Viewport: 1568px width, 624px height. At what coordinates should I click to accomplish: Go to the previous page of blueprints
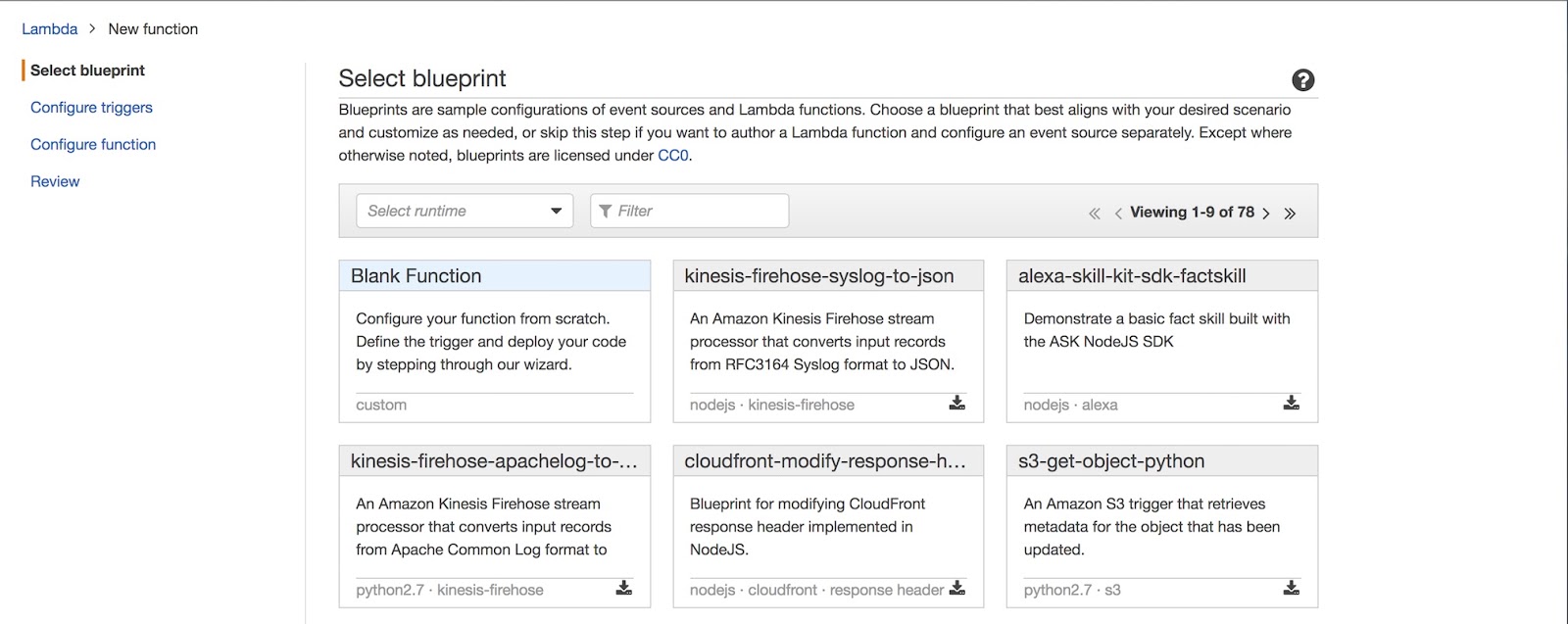1118,214
